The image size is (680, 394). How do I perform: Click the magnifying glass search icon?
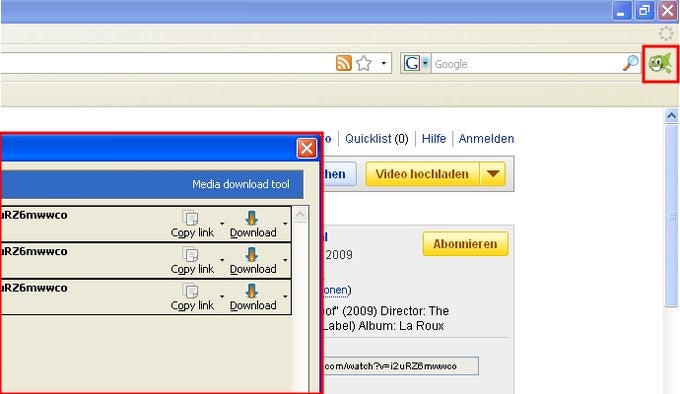point(631,63)
